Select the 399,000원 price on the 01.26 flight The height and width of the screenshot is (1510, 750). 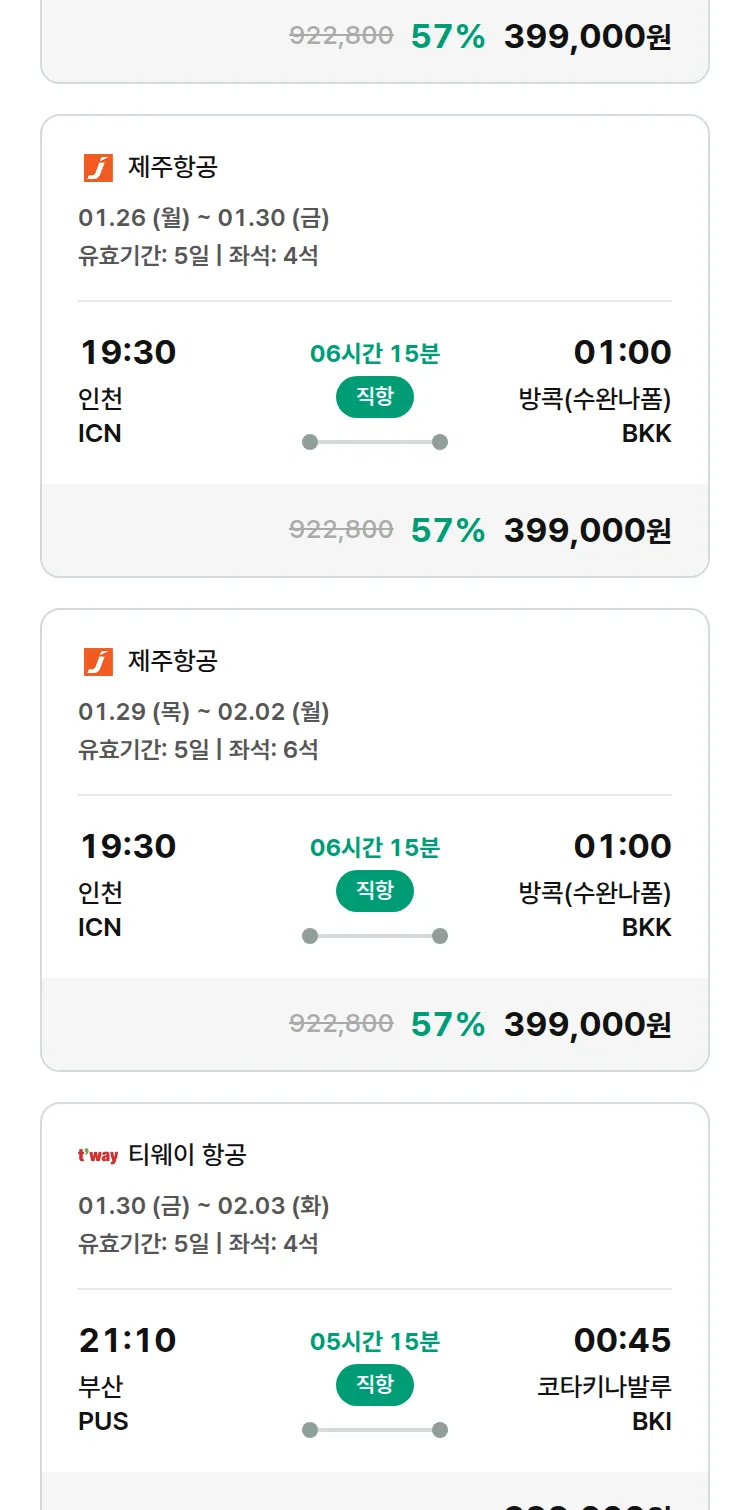point(587,530)
